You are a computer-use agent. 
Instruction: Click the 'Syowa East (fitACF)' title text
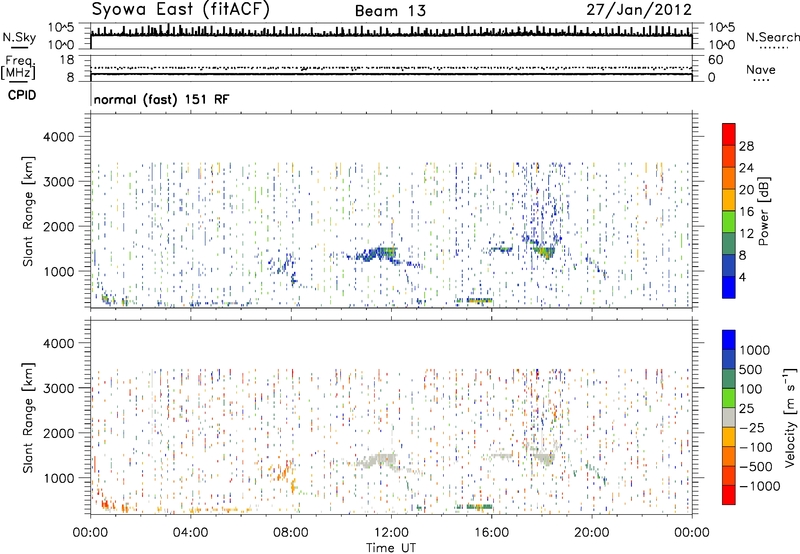180,9
